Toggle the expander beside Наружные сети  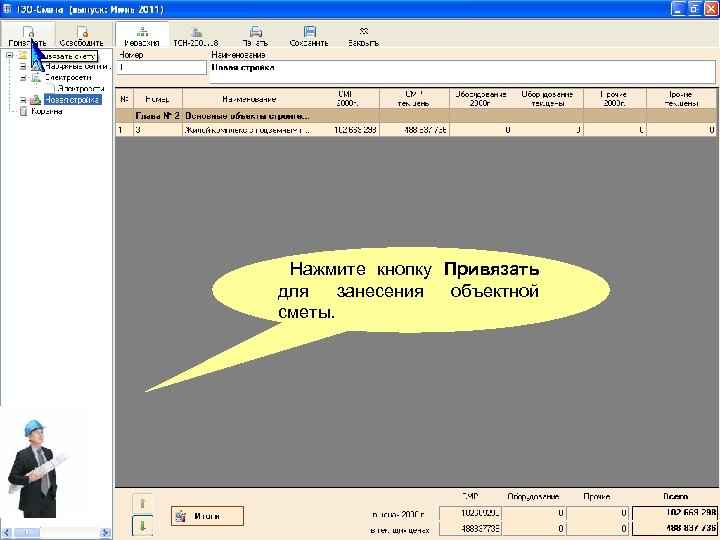tap(23, 67)
